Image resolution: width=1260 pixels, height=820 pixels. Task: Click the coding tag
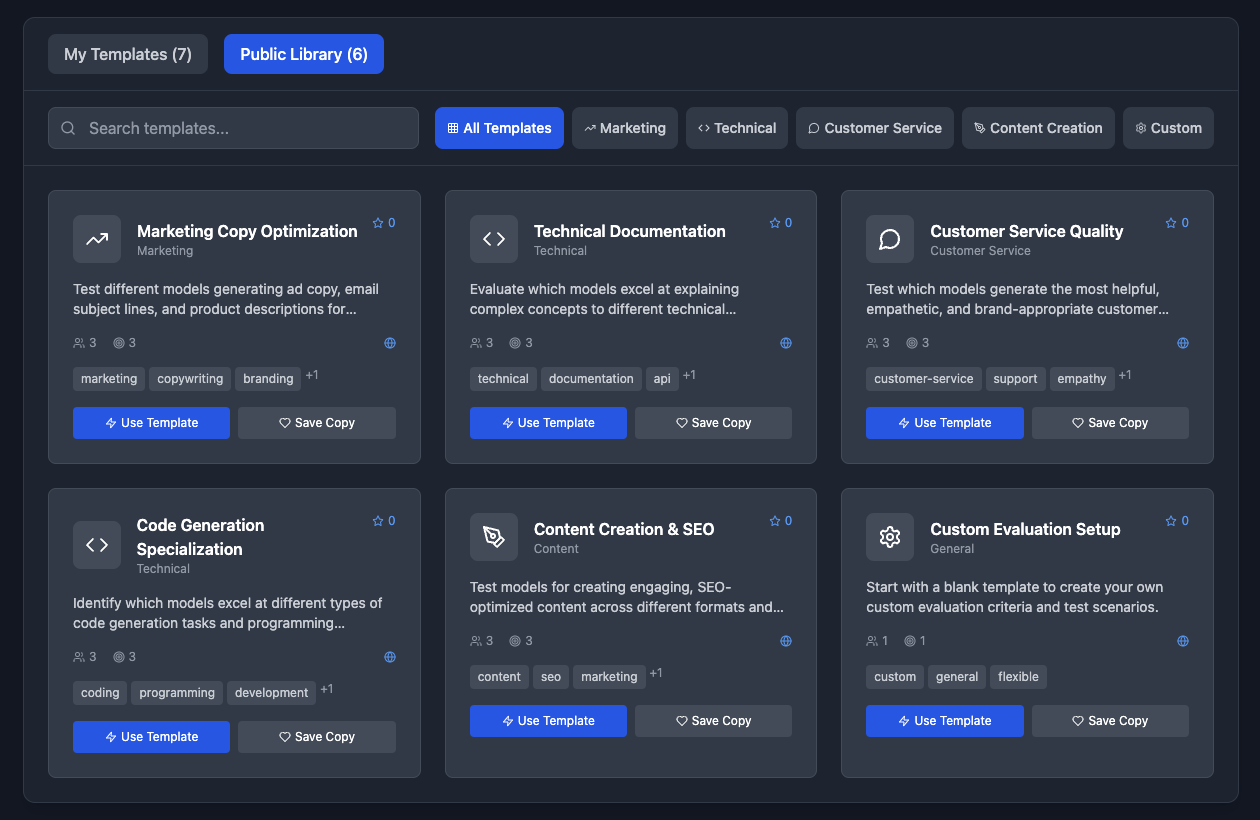[100, 693]
